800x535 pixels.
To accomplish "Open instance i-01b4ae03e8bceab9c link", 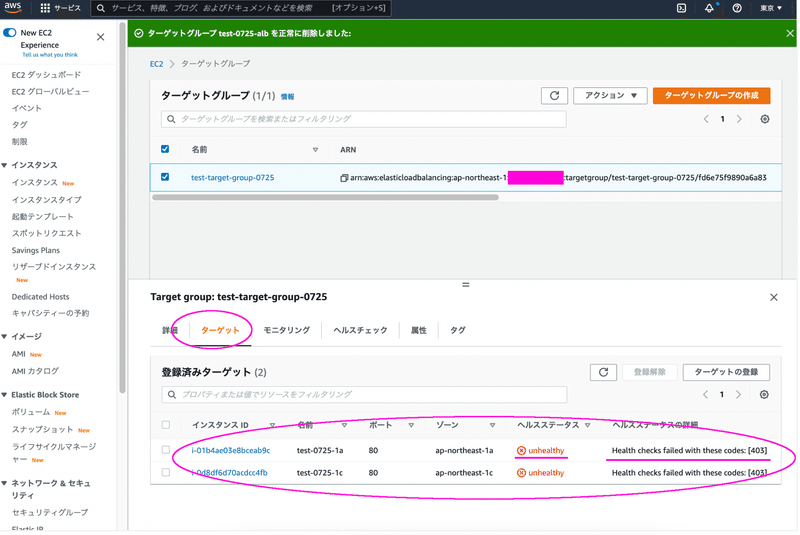I will point(231,450).
